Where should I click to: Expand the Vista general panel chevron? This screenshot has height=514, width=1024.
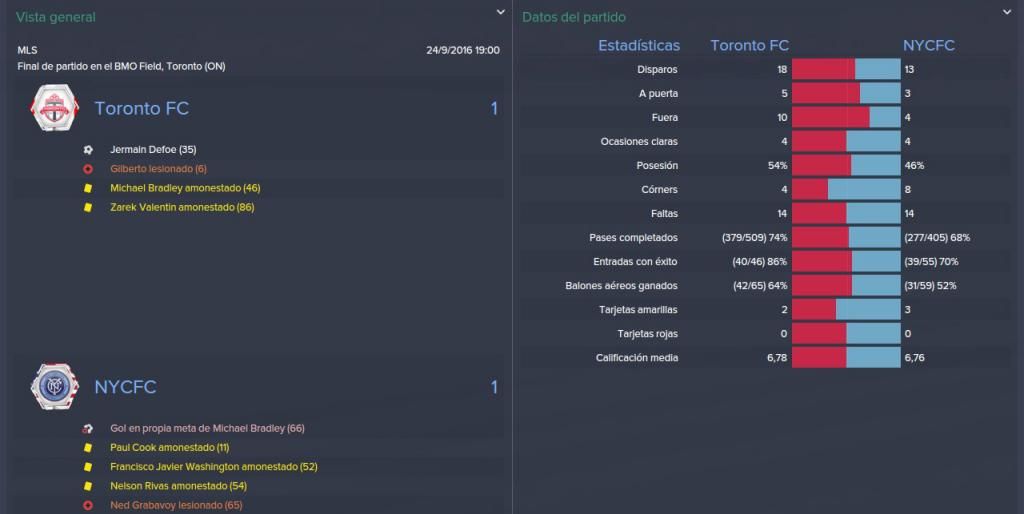(x=500, y=12)
